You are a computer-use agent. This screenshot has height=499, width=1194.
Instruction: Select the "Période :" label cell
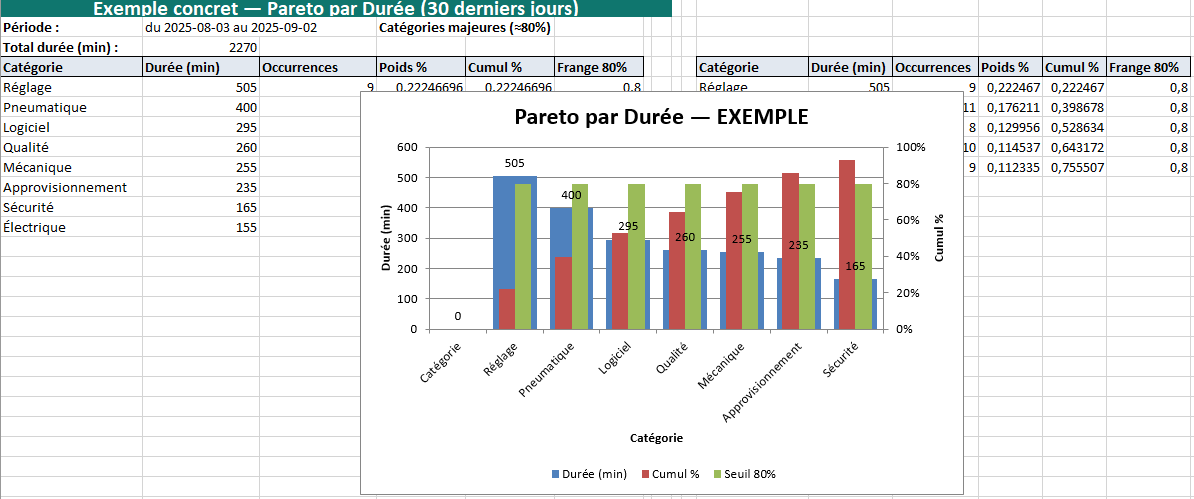(x=71, y=27)
